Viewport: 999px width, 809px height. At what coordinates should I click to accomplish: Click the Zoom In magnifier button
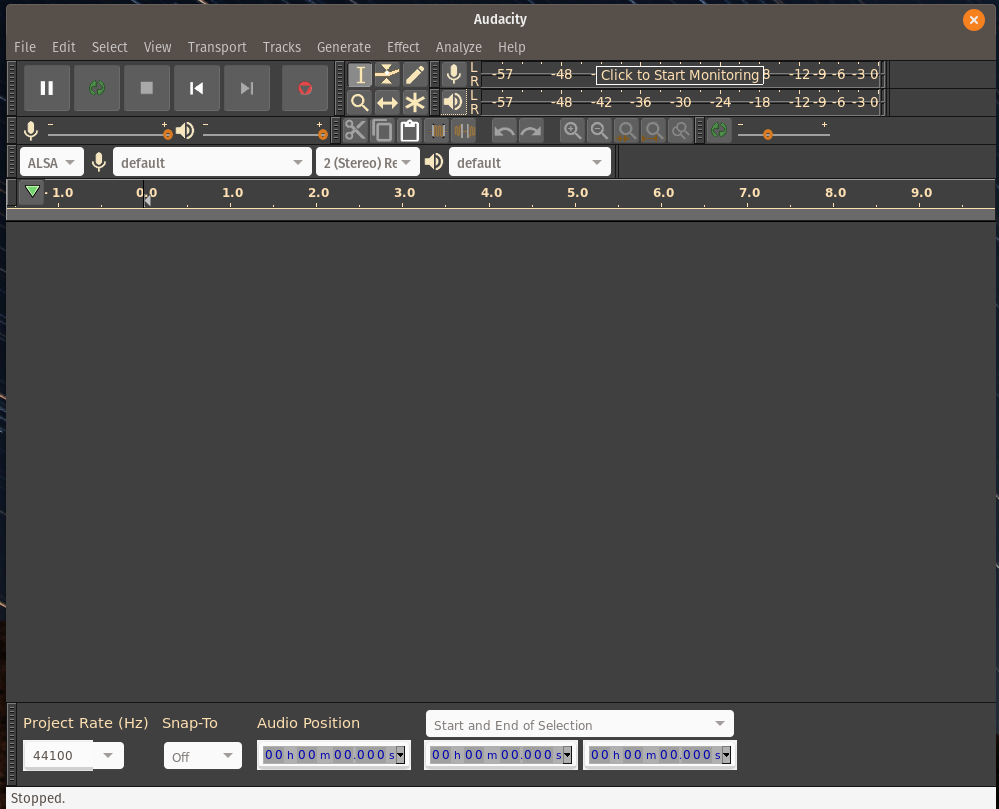coord(572,131)
